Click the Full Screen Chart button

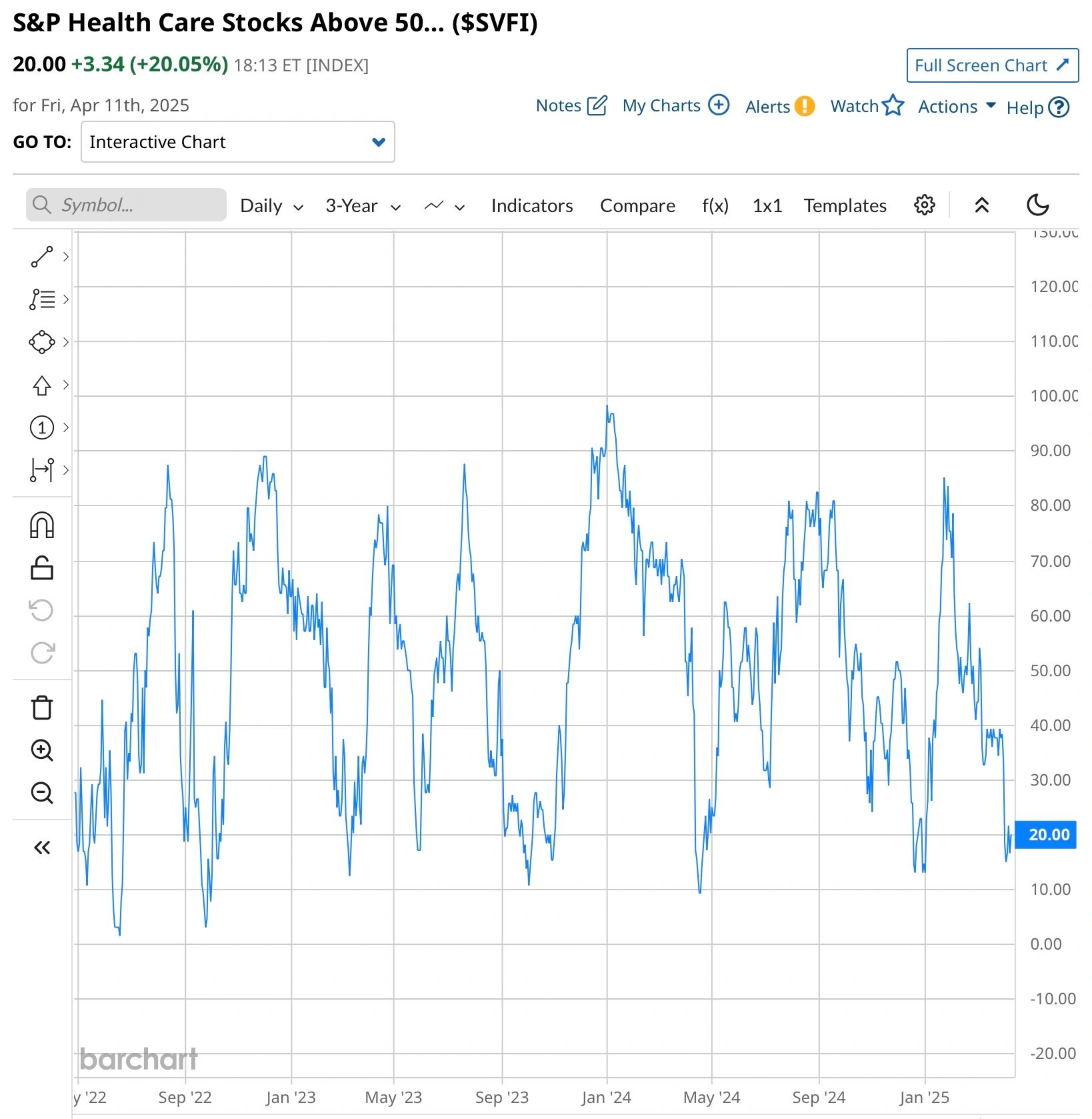tap(992, 65)
